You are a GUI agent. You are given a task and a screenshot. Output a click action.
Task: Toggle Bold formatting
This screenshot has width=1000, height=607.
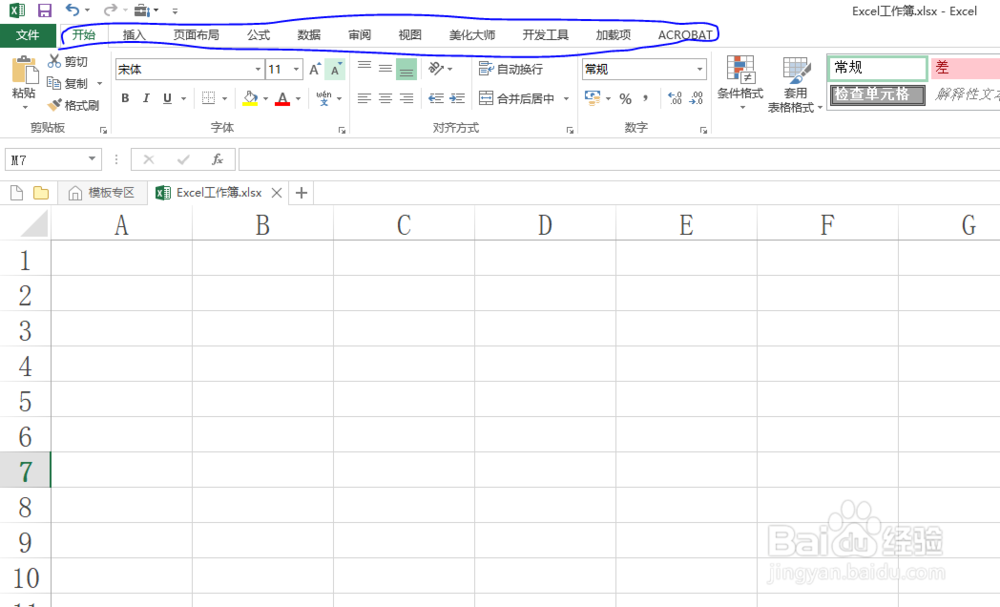click(x=125, y=99)
